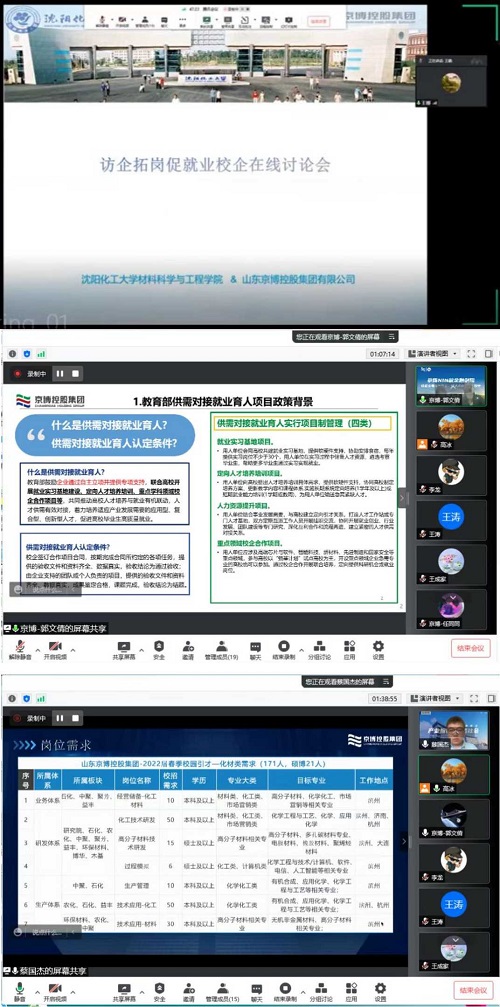This screenshot has height=1007, width=500.
Task: Click red 结束共享 button in the top meeting toolbar
Action: [318, 20]
